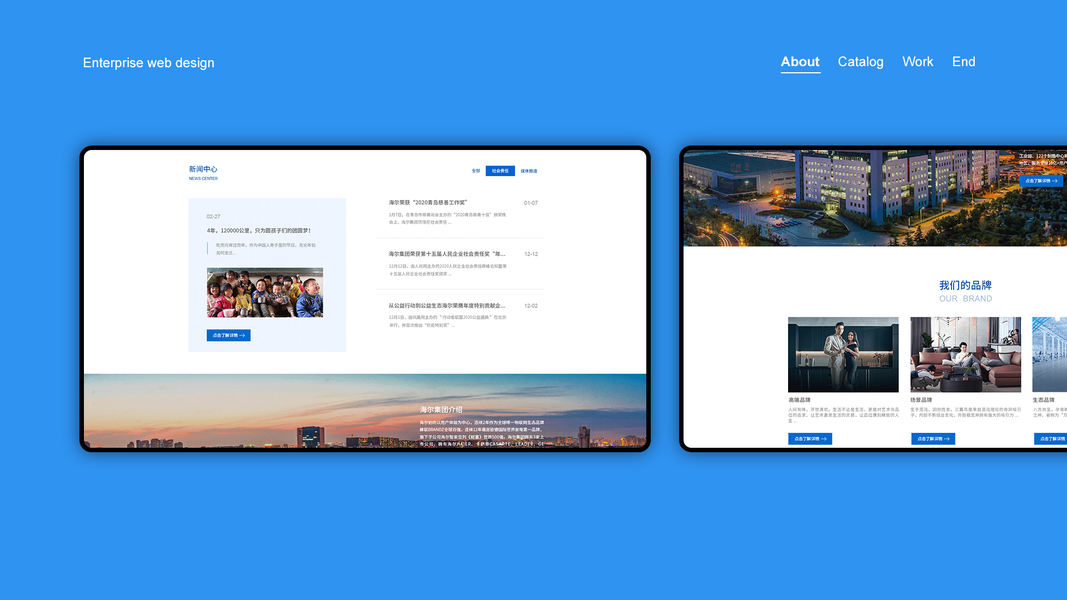Click the detail button in the featured news card
Image resolution: width=1067 pixels, height=600 pixels.
pyautogui.click(x=229, y=335)
